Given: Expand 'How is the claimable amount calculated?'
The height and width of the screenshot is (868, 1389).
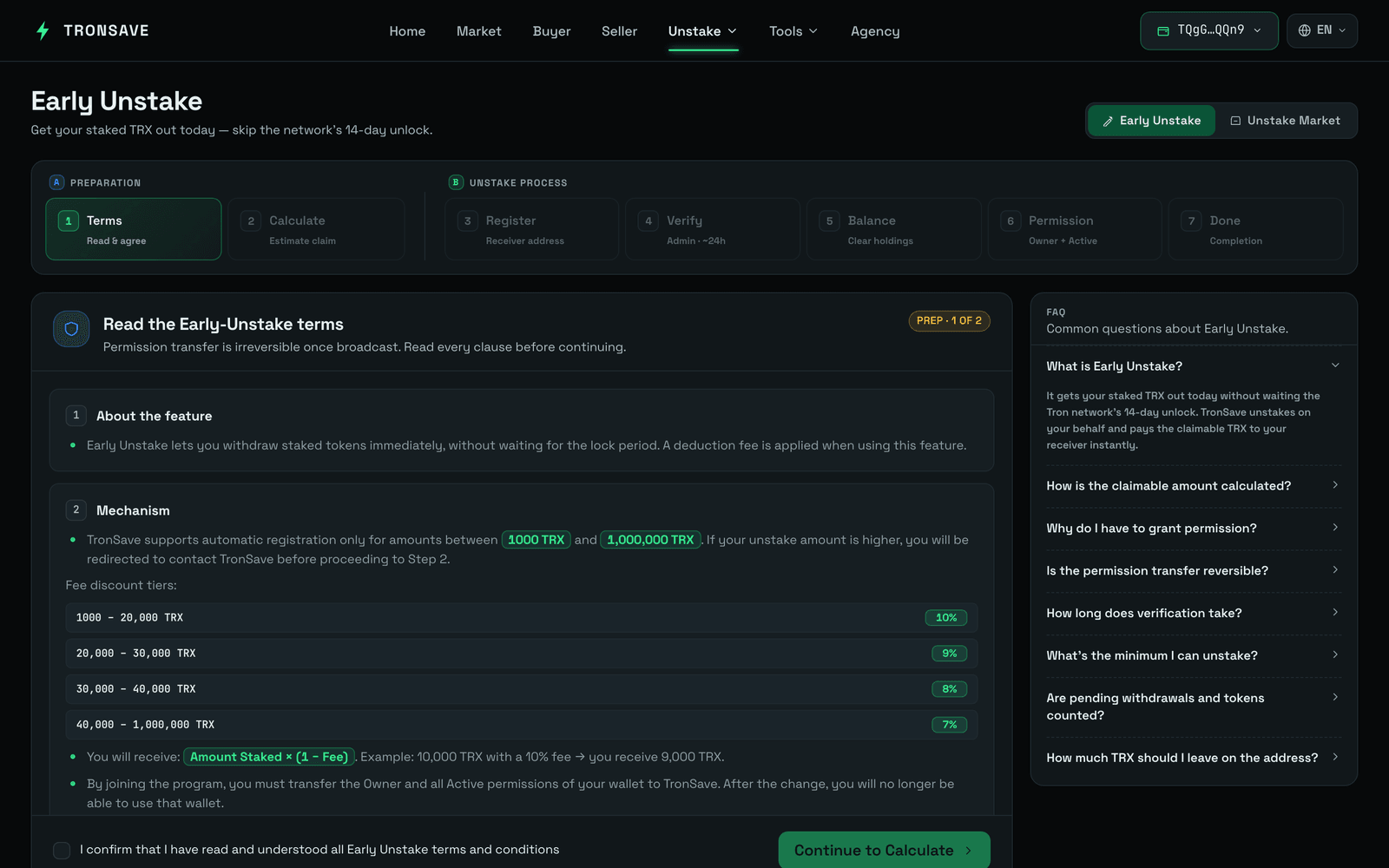Looking at the screenshot, I should pos(1194,486).
